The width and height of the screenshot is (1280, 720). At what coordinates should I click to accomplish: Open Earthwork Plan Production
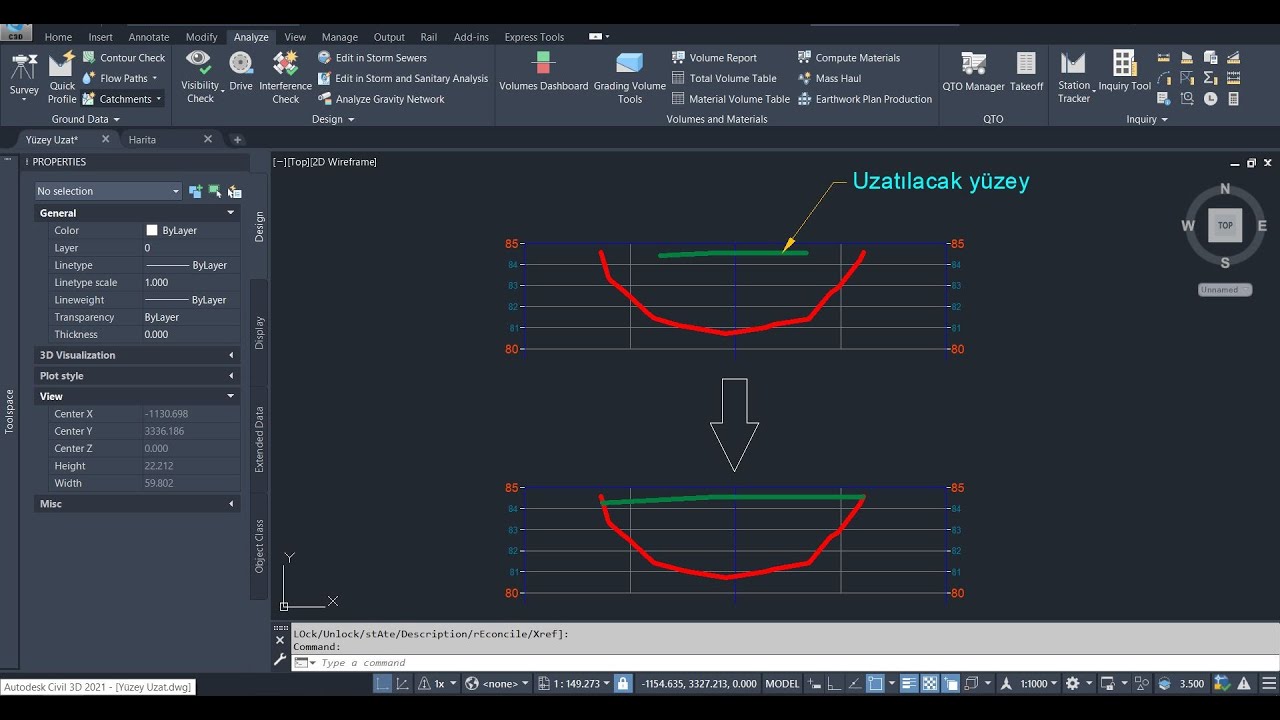(x=865, y=99)
